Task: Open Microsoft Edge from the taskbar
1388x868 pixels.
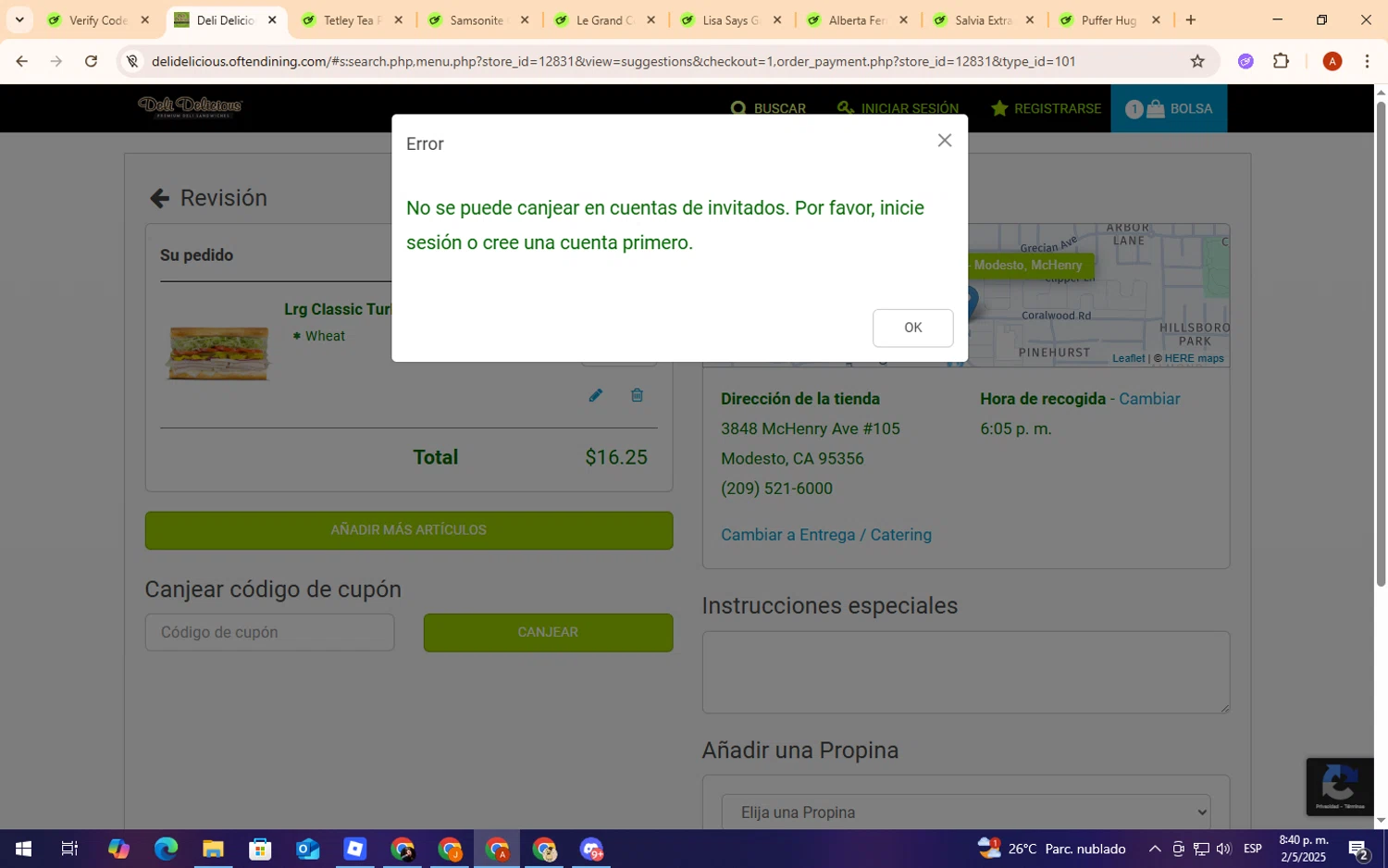Action: pyautogui.click(x=166, y=849)
